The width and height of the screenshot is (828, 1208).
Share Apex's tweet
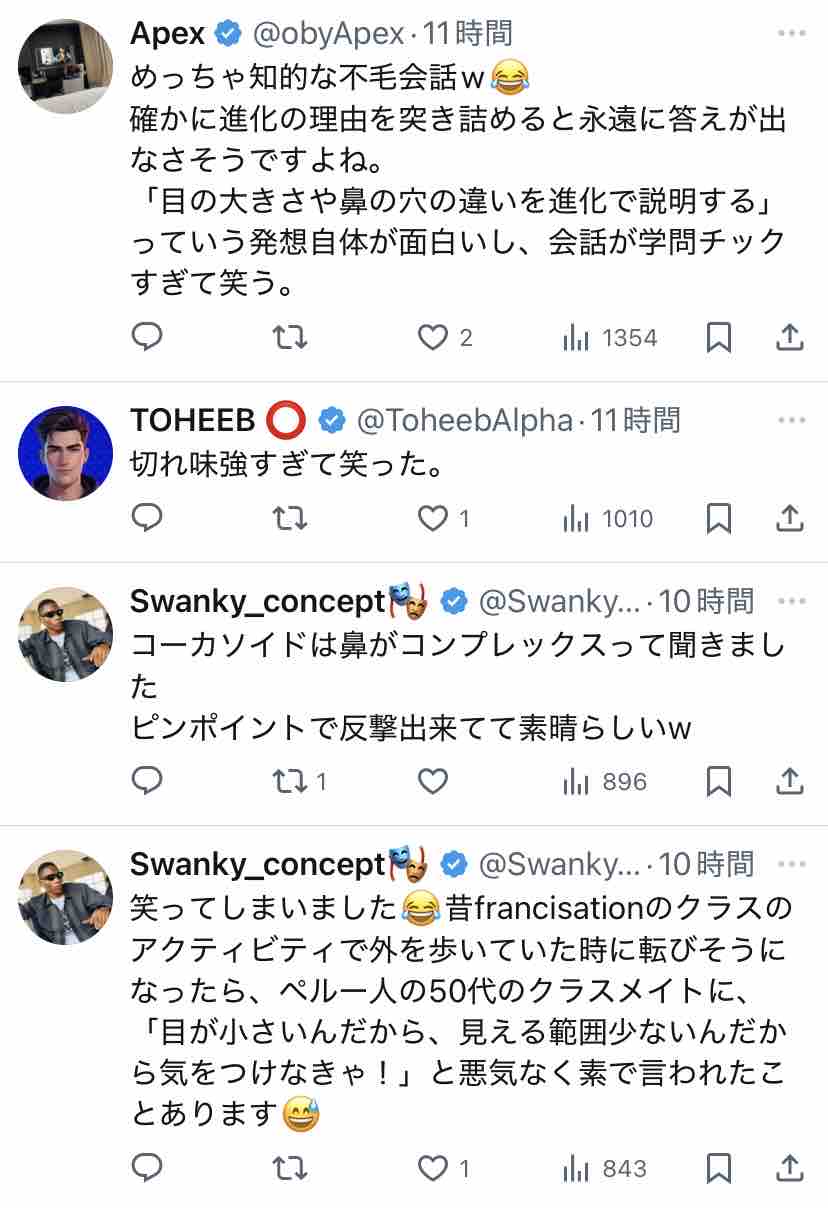click(790, 338)
